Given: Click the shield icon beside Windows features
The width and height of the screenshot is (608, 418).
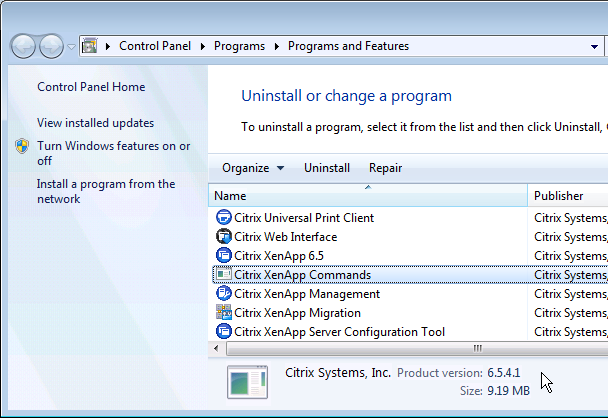Looking at the screenshot, I should pyautogui.click(x=22, y=146).
